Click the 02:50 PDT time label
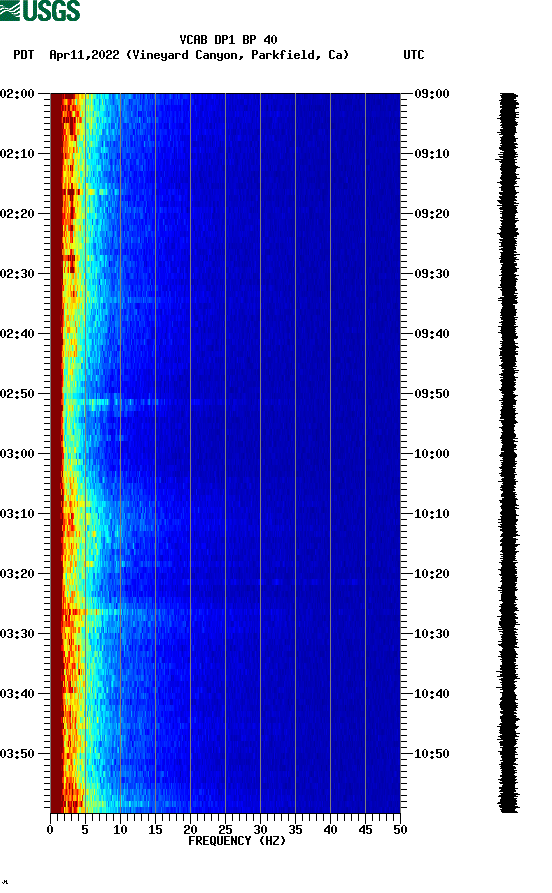This screenshot has width=552, height=893. tap(17, 394)
